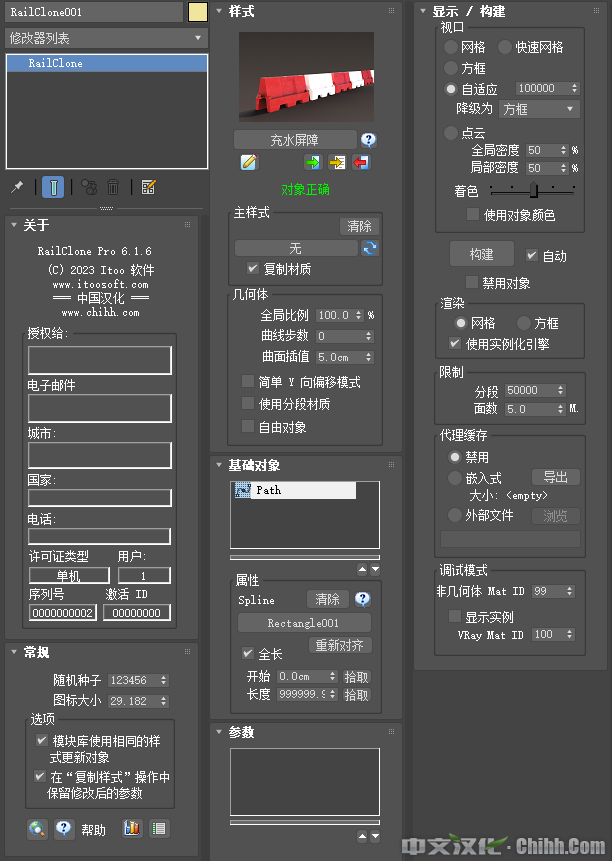
Task: Select Path item in base objects list
Action: pos(295,490)
